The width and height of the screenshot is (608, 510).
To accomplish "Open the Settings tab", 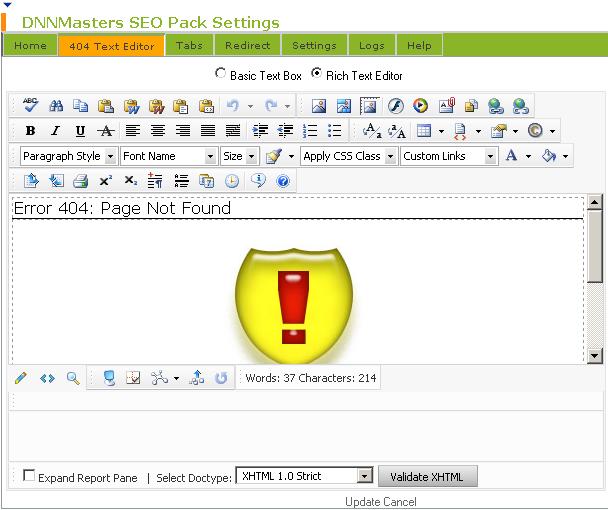I will pos(314,45).
